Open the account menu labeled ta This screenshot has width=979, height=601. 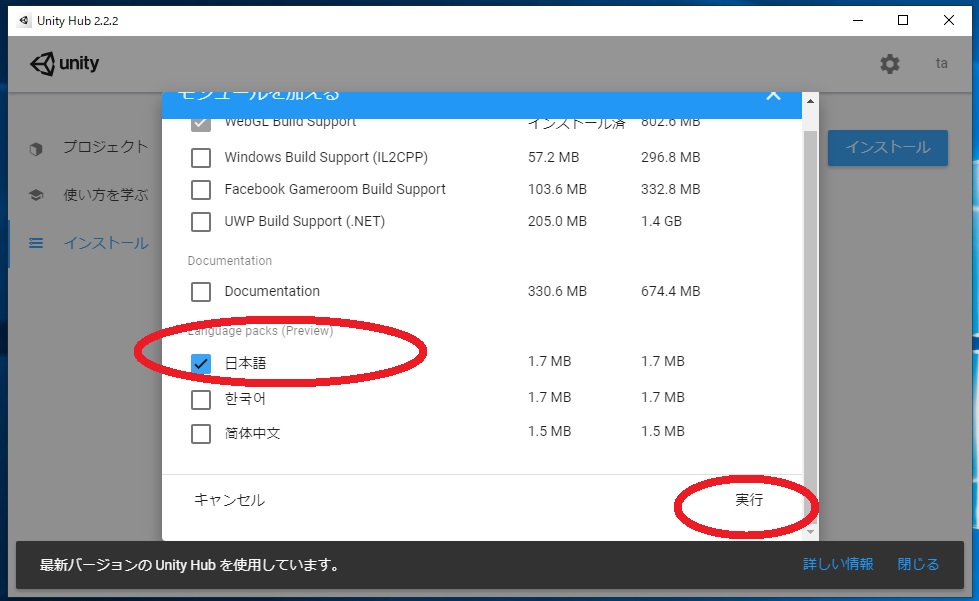(942, 64)
